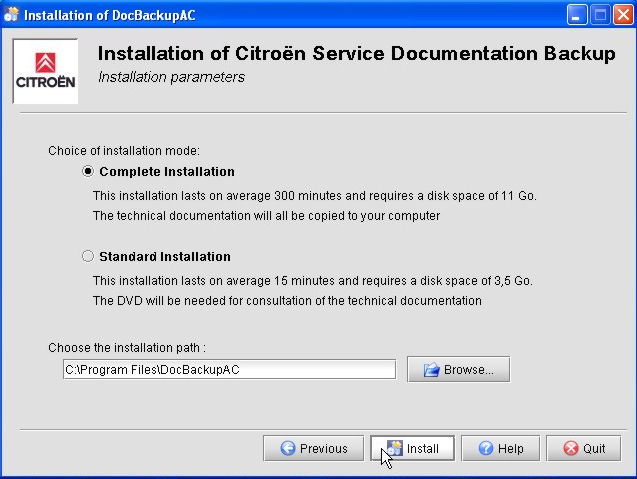Screen dimensions: 637x479
Task: Start setup with the Install button
Action: pyautogui.click(x=412, y=448)
